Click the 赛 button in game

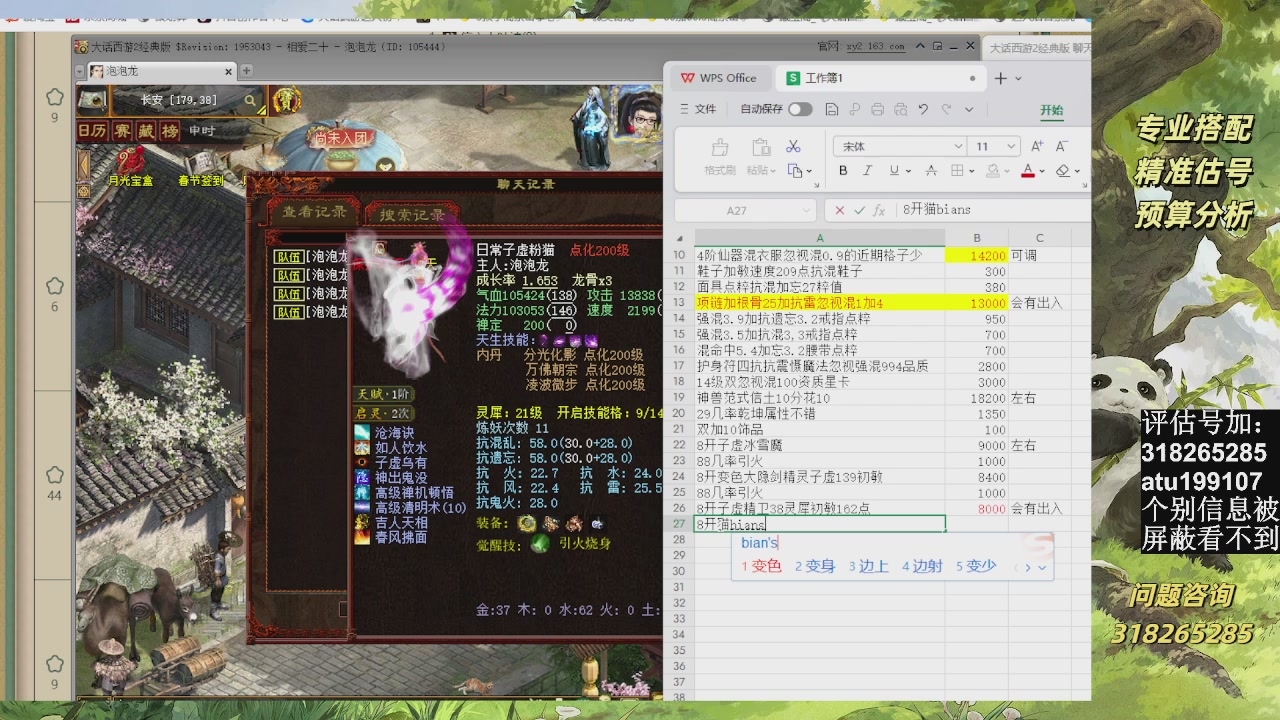tap(121, 131)
